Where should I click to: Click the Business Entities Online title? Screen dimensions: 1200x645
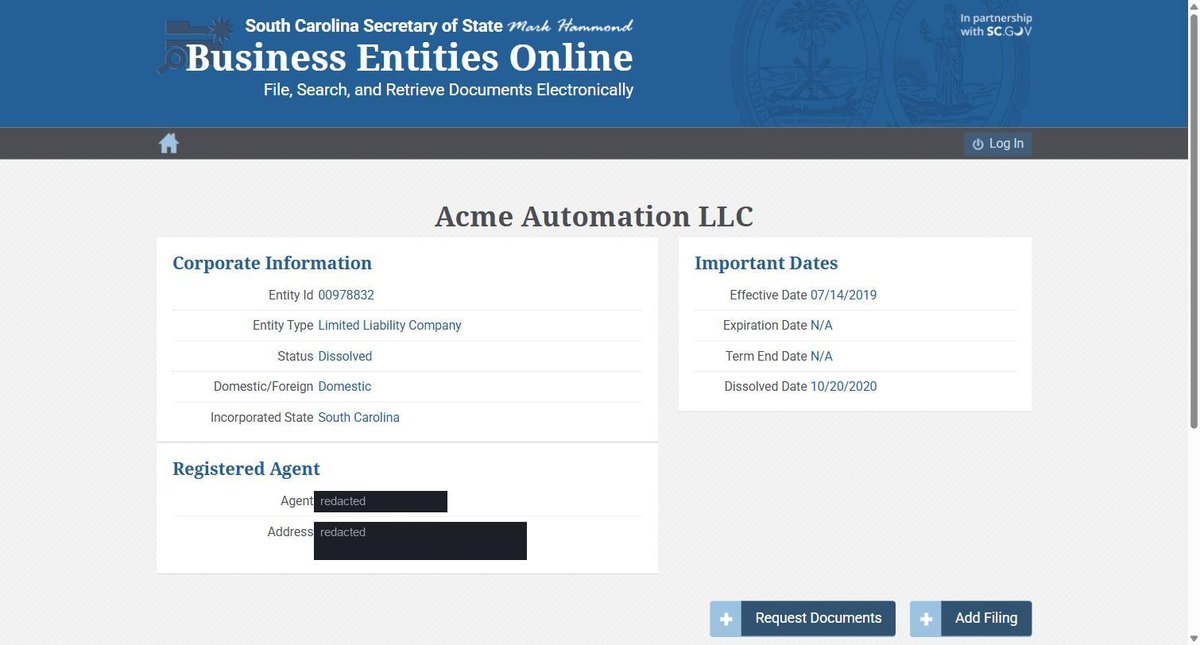tap(409, 57)
